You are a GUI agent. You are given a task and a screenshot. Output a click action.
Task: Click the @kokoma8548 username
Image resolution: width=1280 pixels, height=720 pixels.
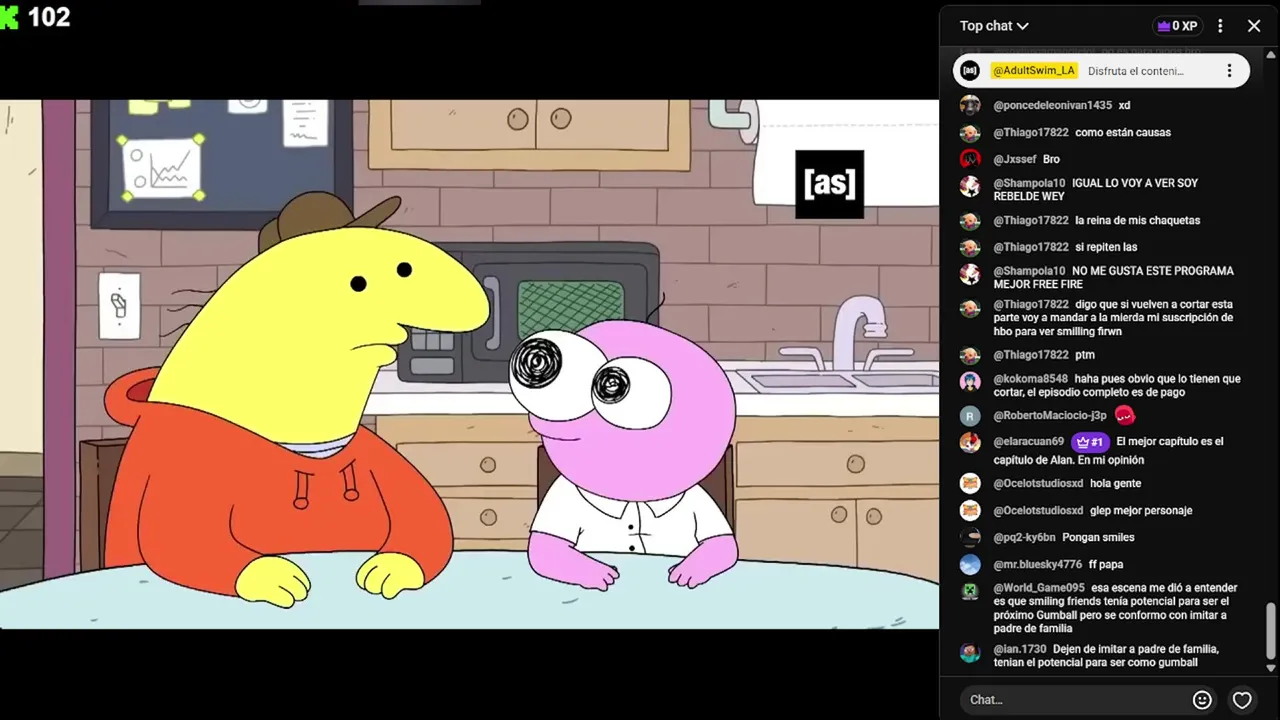coord(1031,379)
